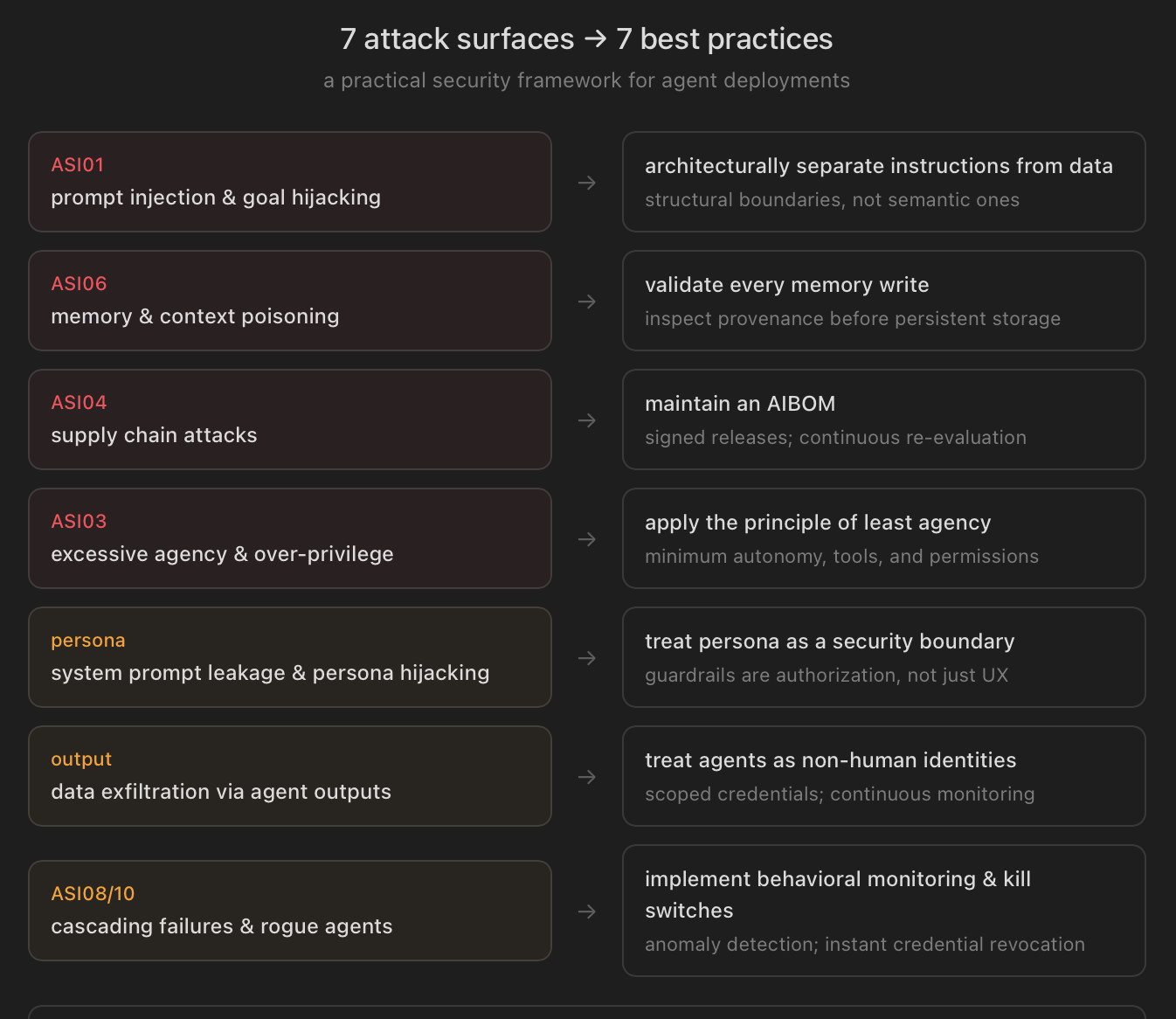1176x1019 pixels.
Task: Select the data exfiltration via agent outputs card
Action: [x=290, y=776]
